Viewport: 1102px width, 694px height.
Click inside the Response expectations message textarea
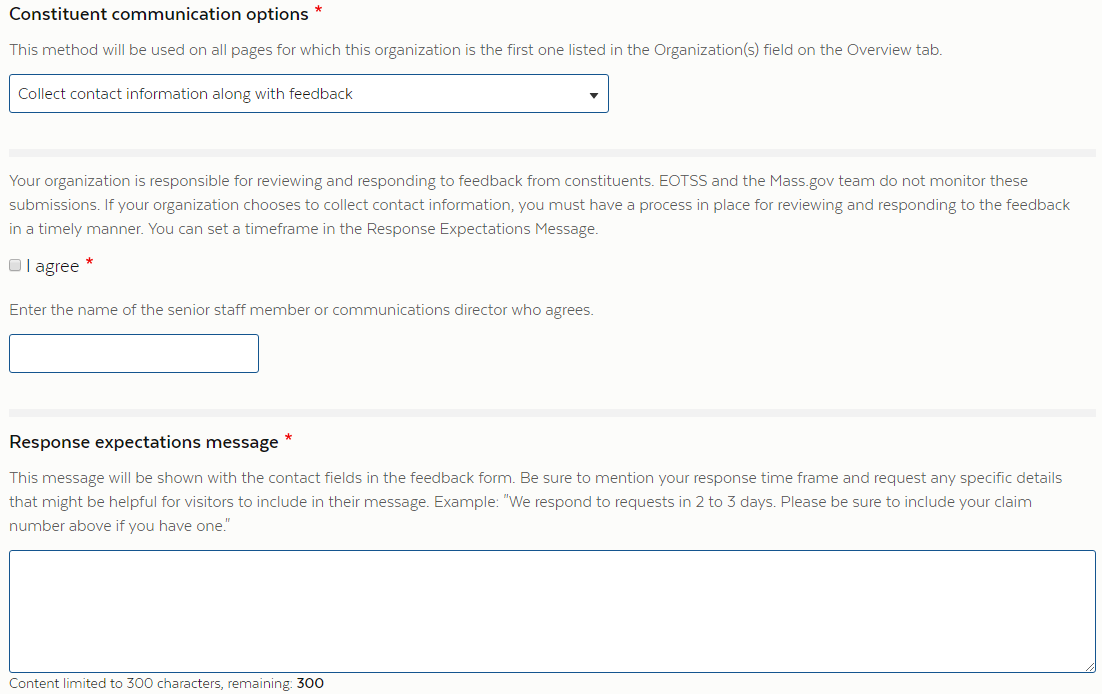552,611
